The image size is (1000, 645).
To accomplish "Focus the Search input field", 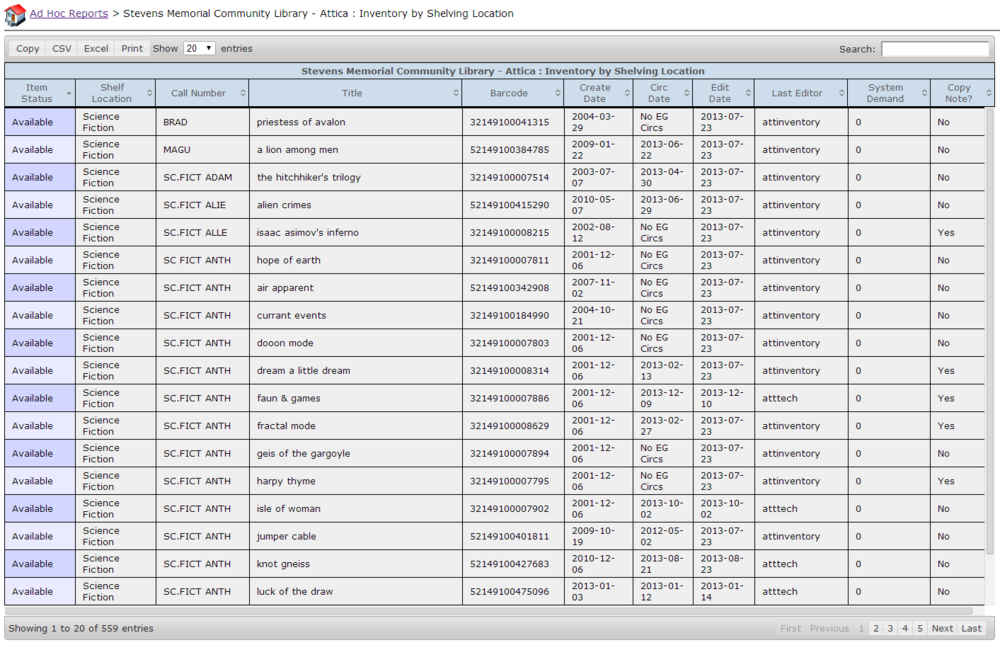I will tap(935, 49).
